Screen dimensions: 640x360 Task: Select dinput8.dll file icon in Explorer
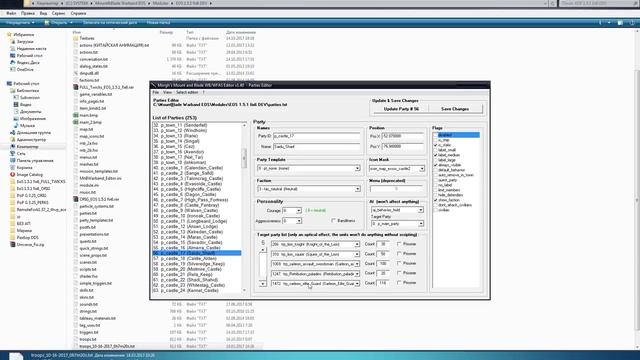pyautogui.click(x=76, y=73)
